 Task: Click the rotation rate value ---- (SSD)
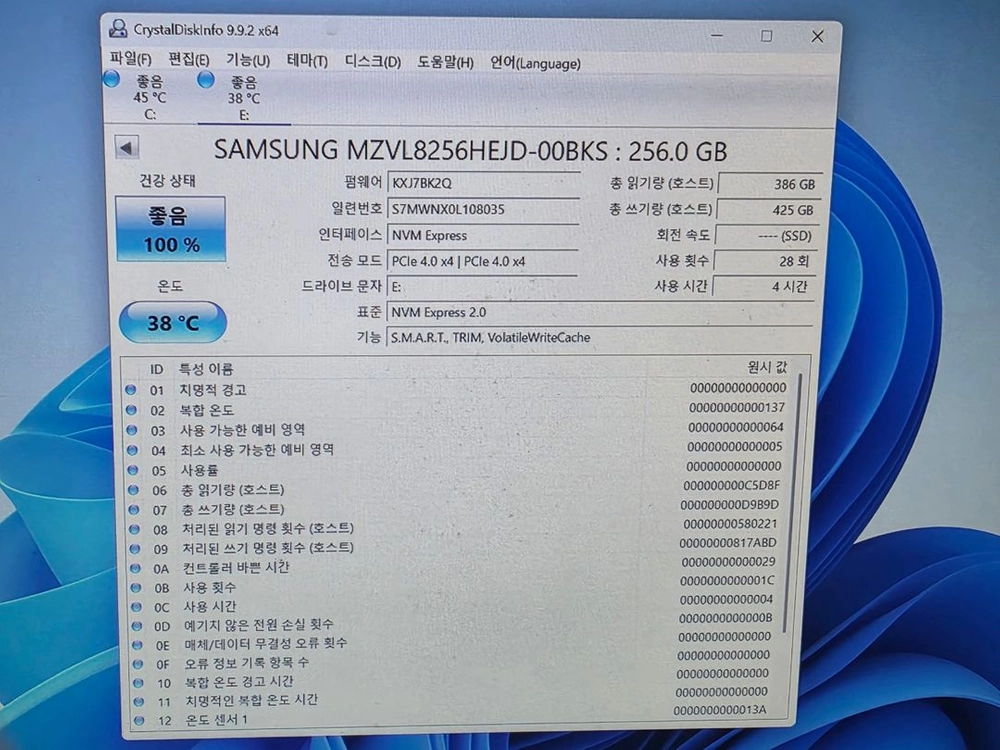(x=766, y=236)
